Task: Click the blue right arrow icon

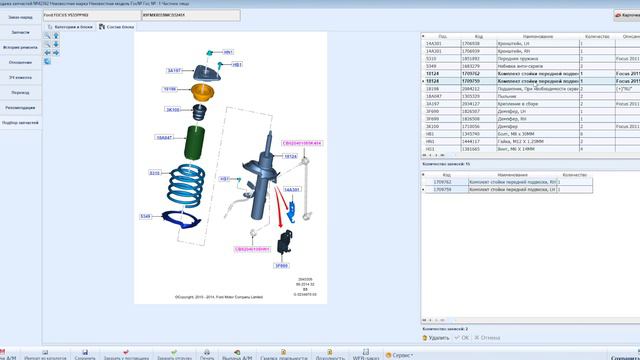Action: click(56, 53)
